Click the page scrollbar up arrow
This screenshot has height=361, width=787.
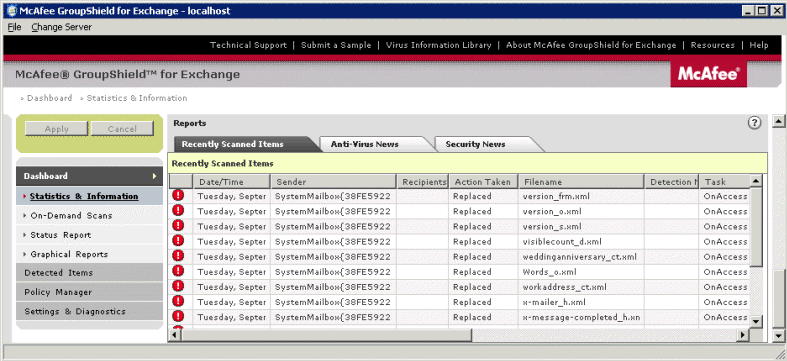pyautogui.click(x=777, y=121)
